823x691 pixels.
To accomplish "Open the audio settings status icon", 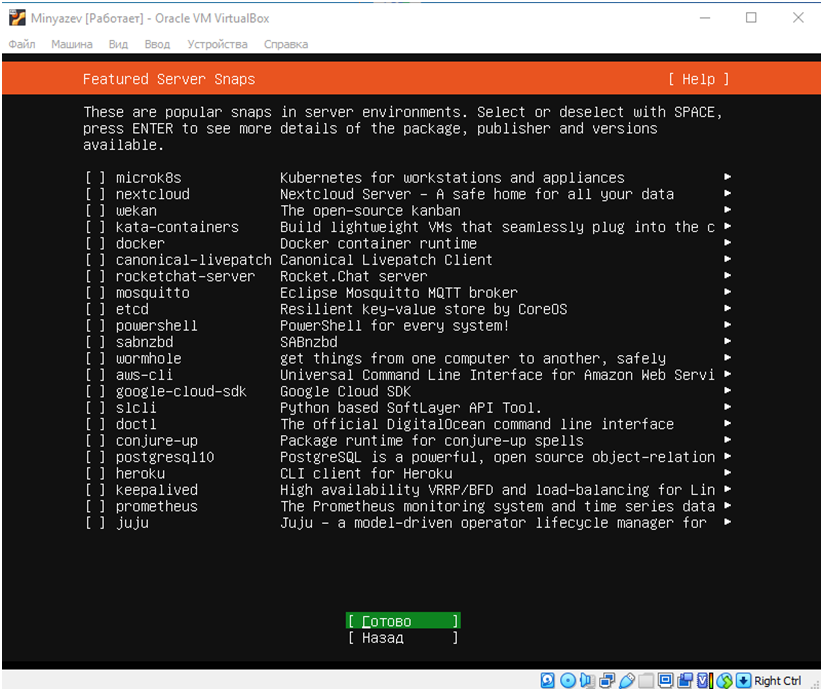I will pos(587,681).
